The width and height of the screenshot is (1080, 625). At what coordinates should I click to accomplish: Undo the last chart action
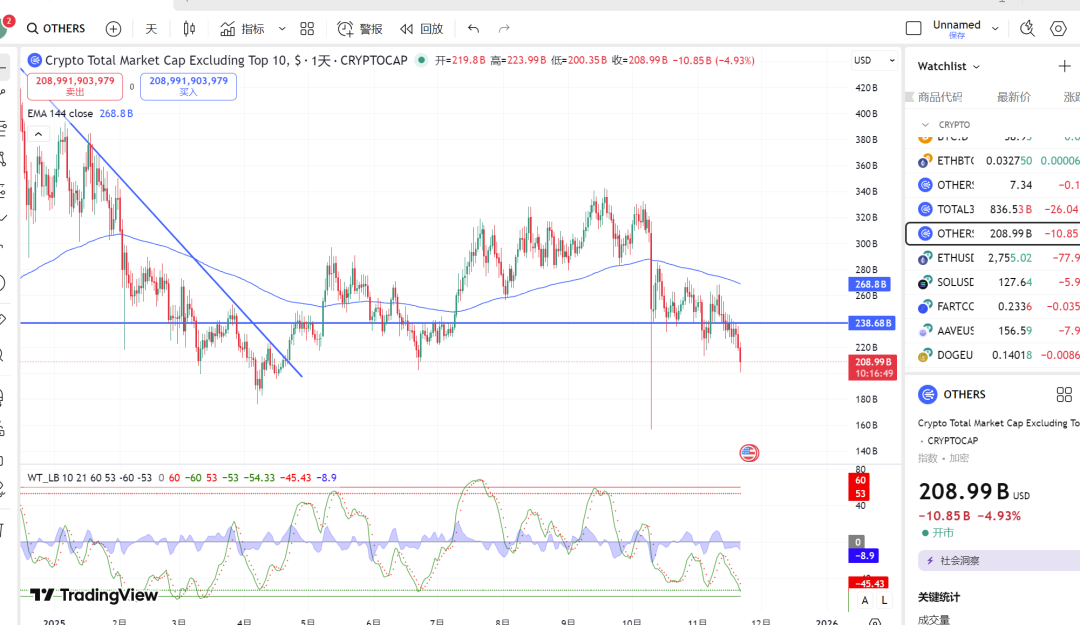click(x=473, y=29)
